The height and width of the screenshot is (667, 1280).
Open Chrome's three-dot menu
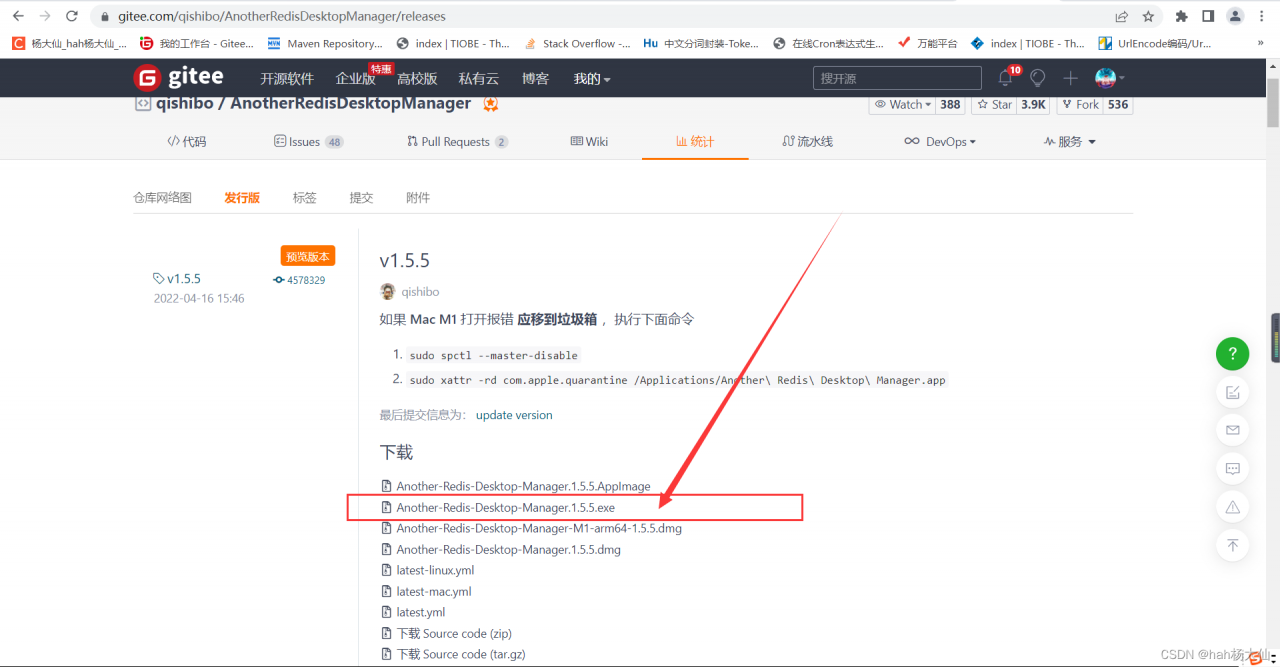(1263, 16)
